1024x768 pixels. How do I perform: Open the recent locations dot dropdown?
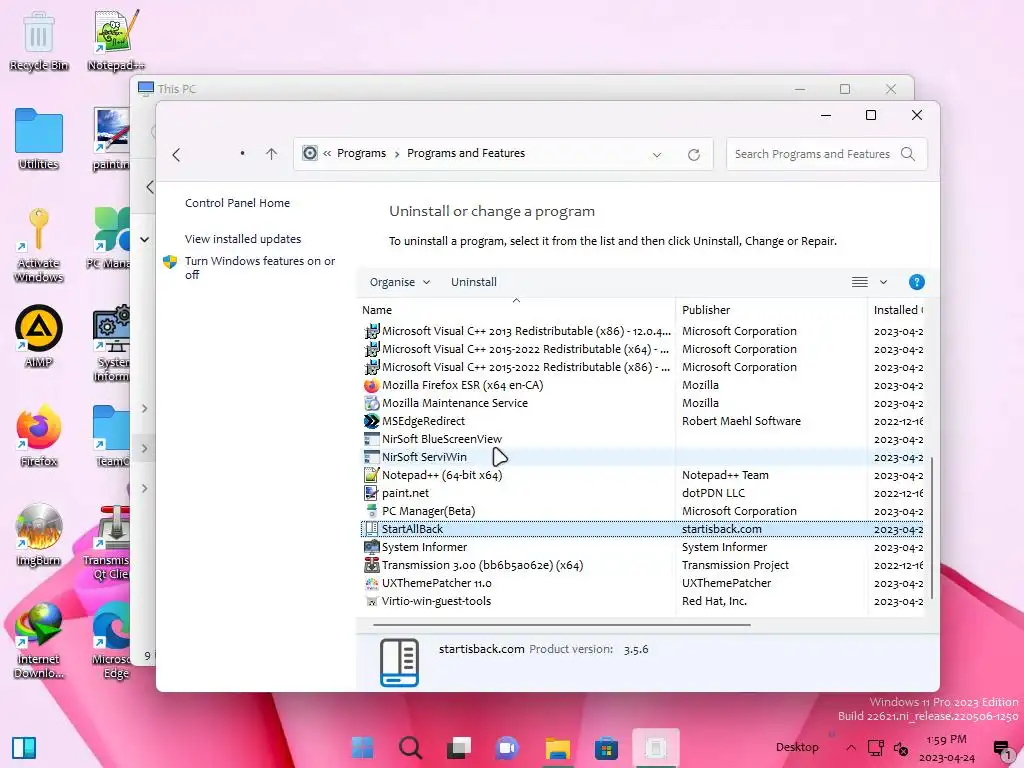point(242,153)
